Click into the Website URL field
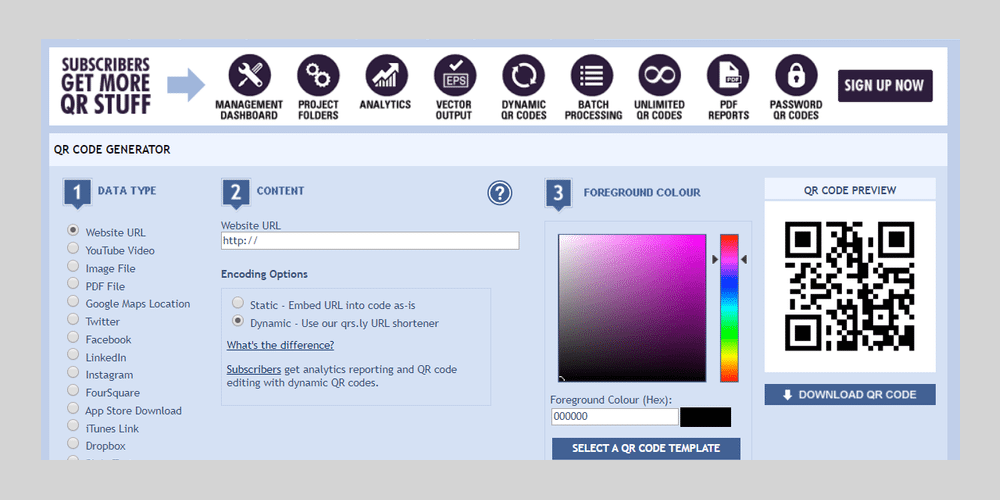The image size is (1000, 500). [x=370, y=240]
